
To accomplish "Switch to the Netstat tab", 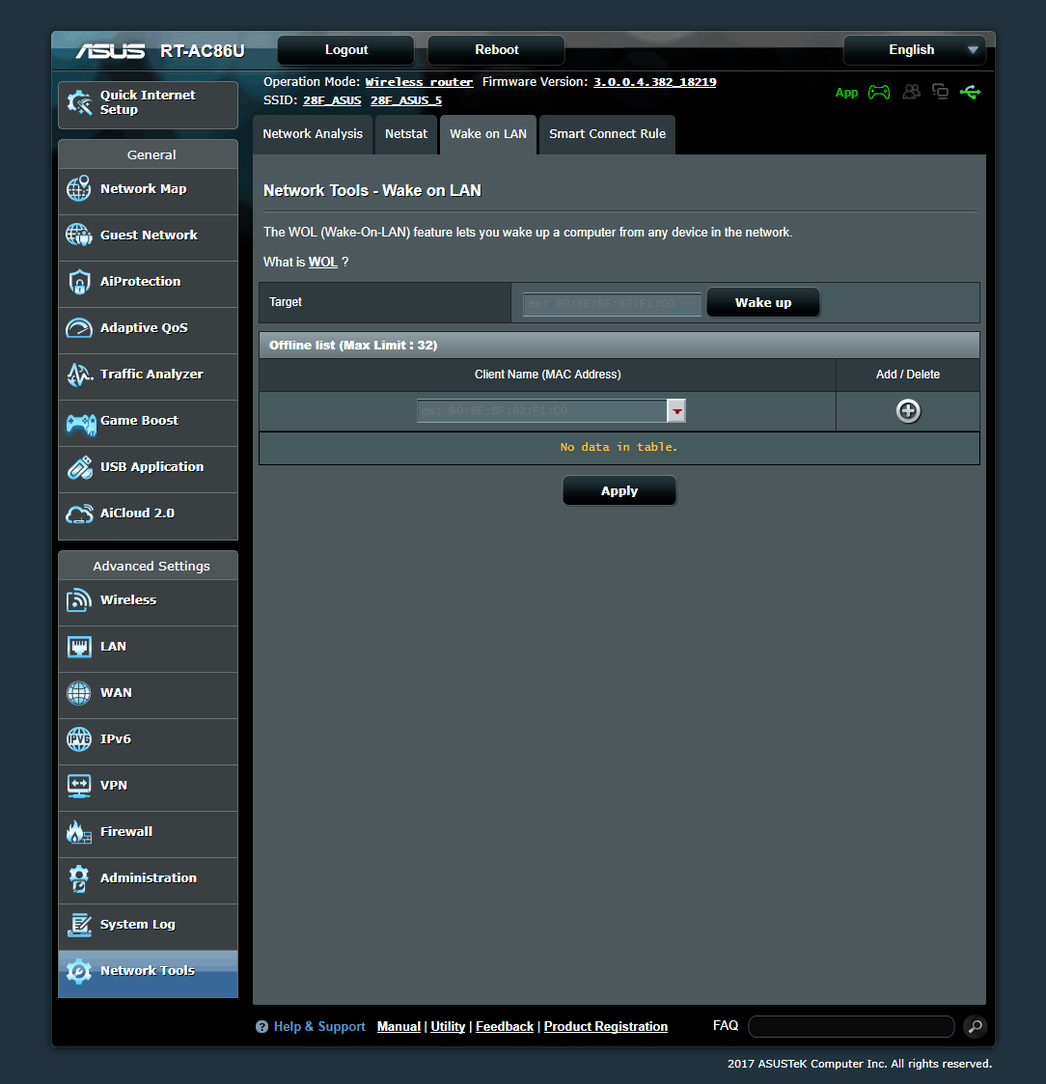I will point(406,134).
